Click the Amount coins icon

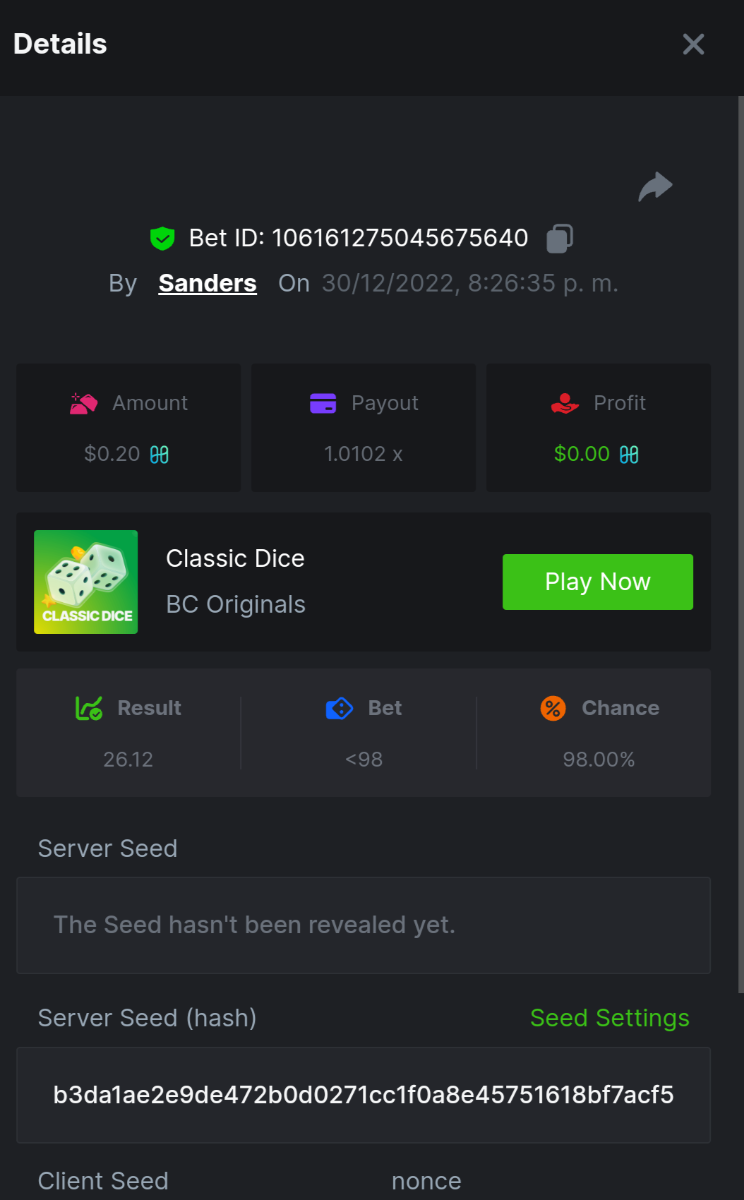point(84,403)
